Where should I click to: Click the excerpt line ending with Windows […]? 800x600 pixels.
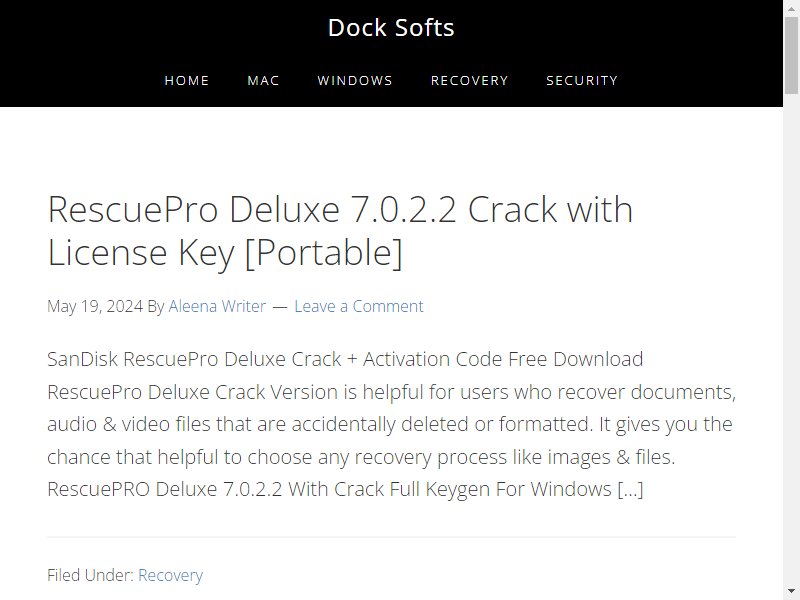pos(345,489)
